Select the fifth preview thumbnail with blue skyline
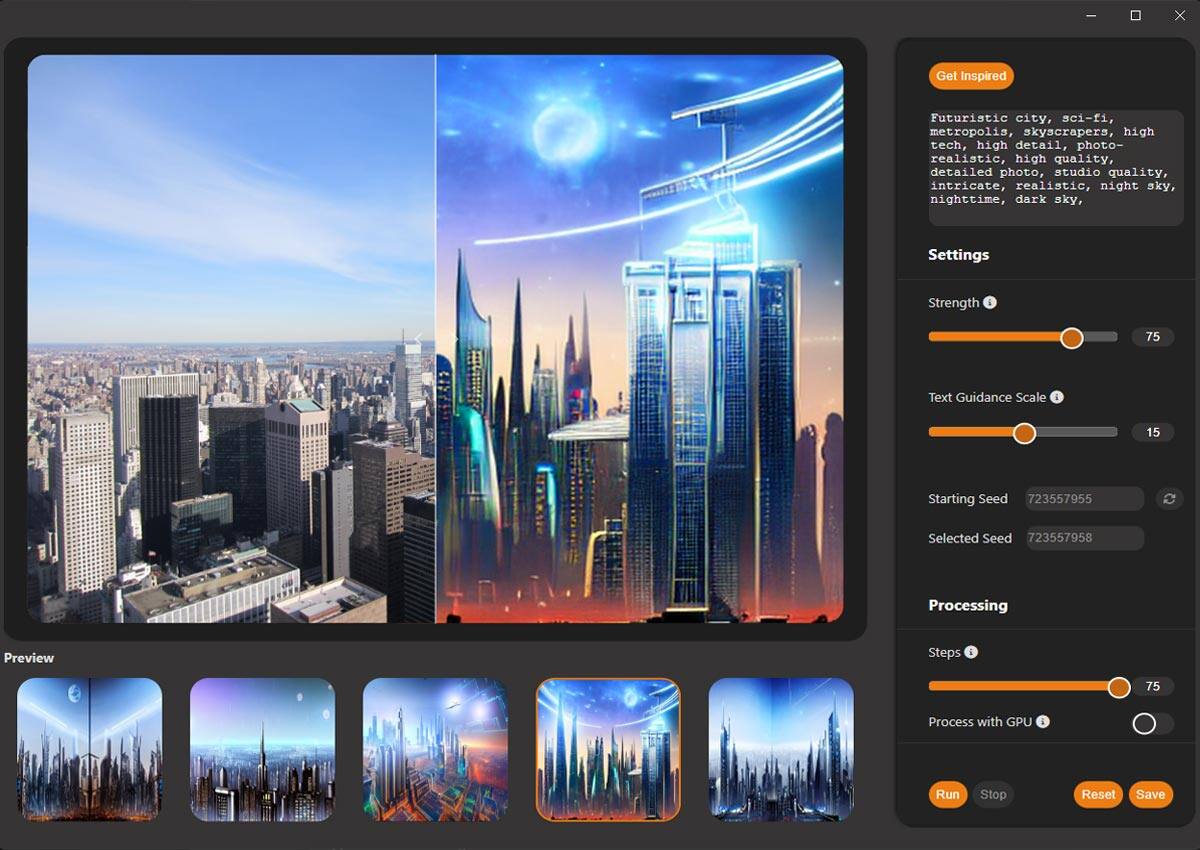 (781, 749)
